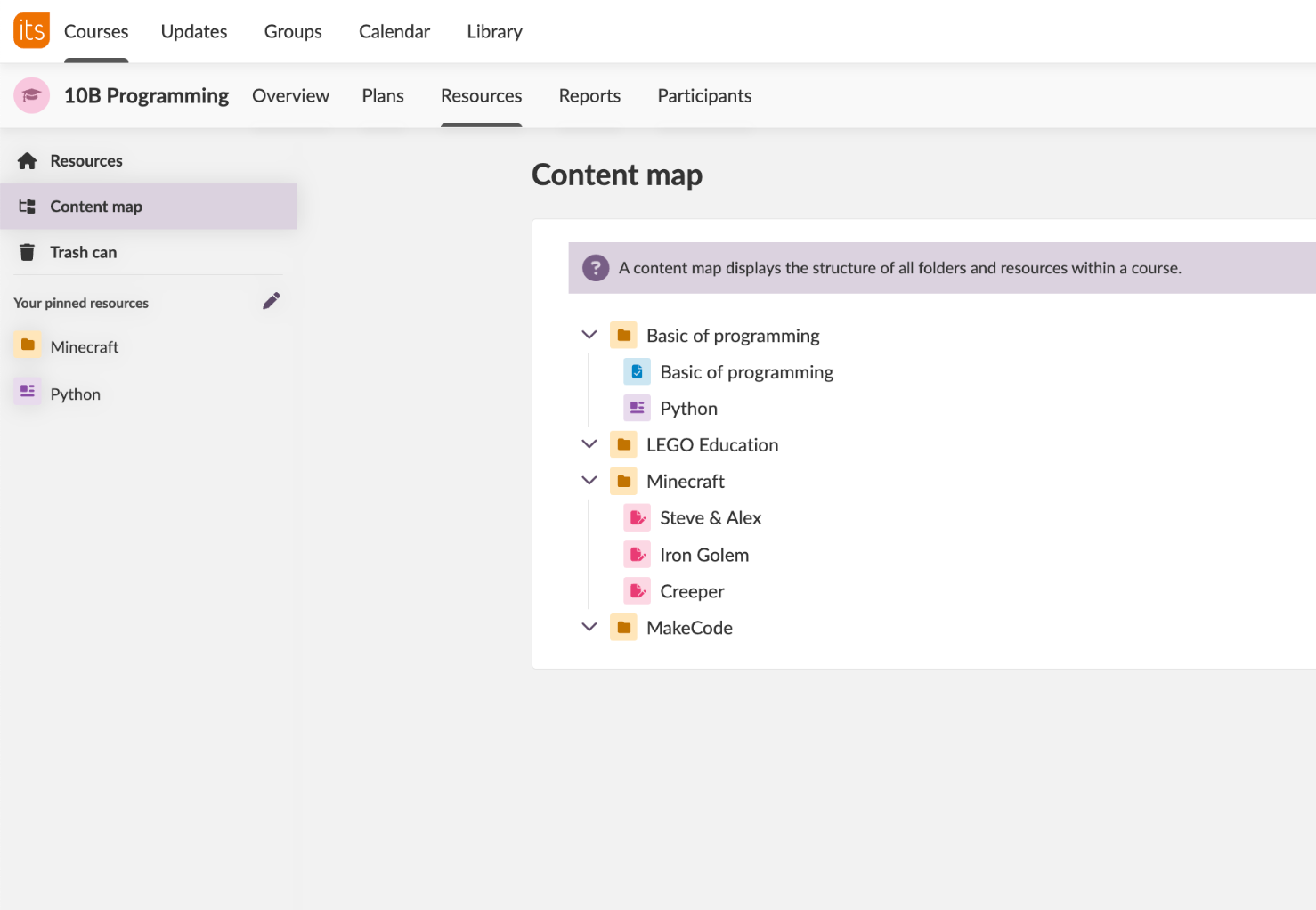Collapse the Basic of programming folder chevron
Screen dimensions: 1316x910
tap(589, 335)
